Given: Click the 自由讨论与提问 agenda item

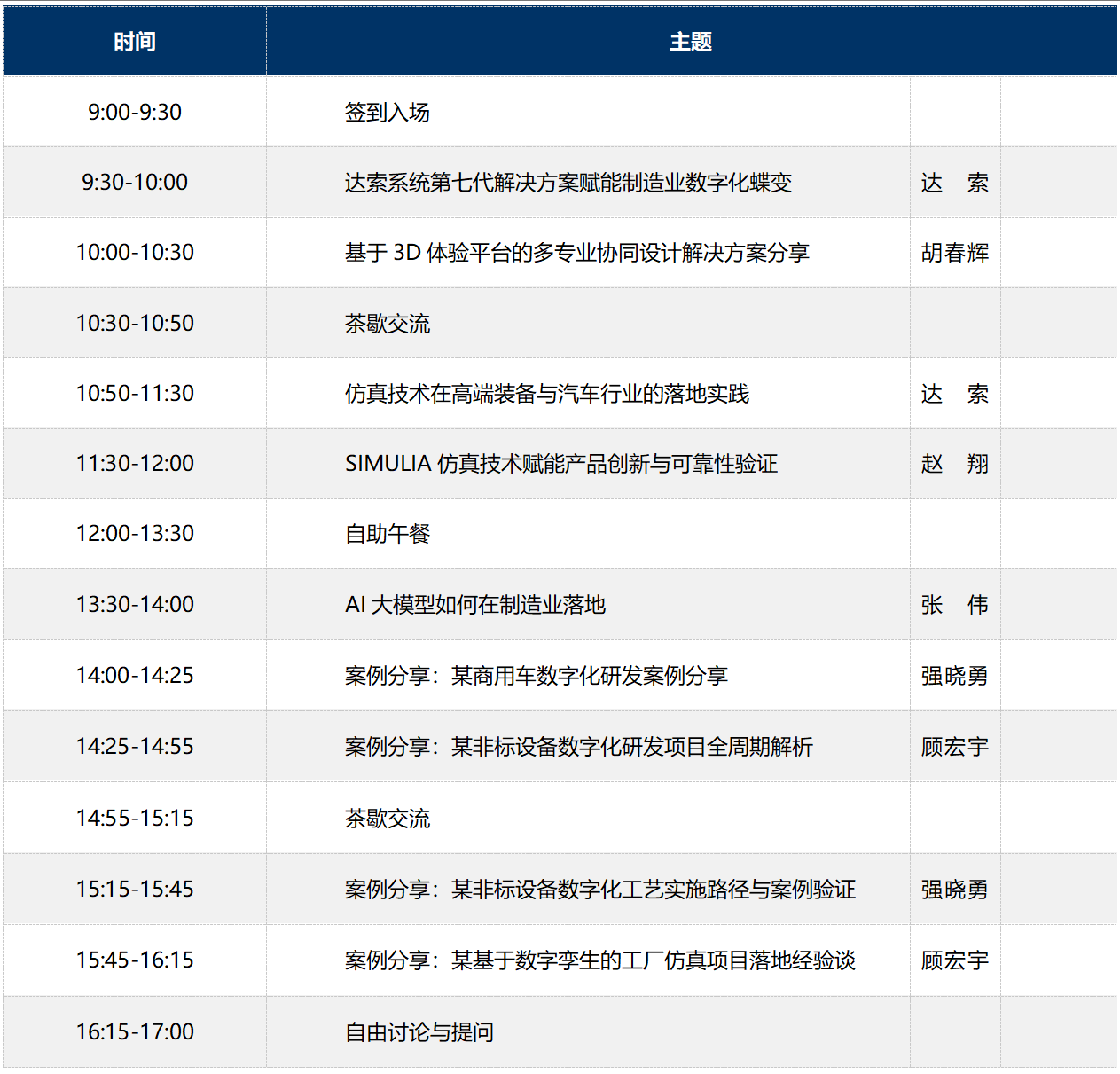Looking at the screenshot, I should pyautogui.click(x=419, y=1032).
